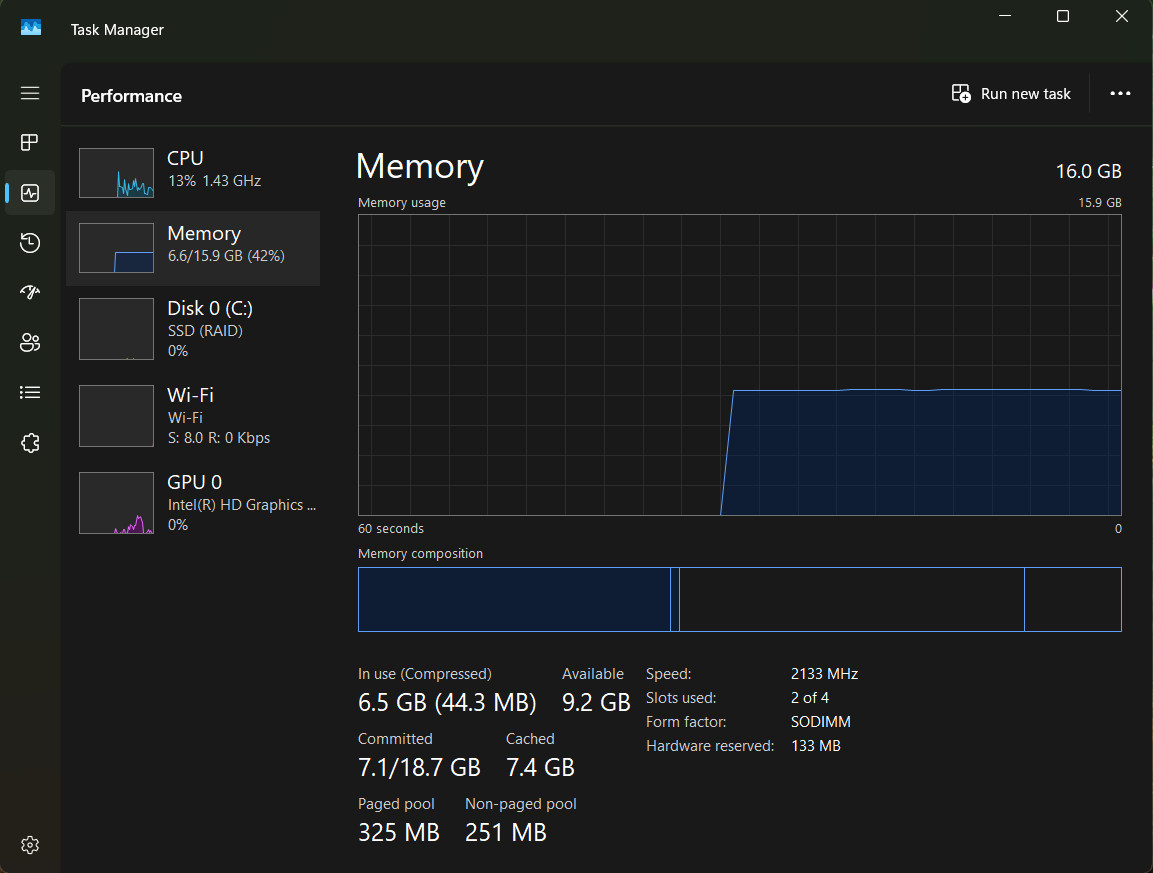Click the GPU 0 mini graph thumbnail
Image resolution: width=1153 pixels, height=873 pixels.
[116, 503]
